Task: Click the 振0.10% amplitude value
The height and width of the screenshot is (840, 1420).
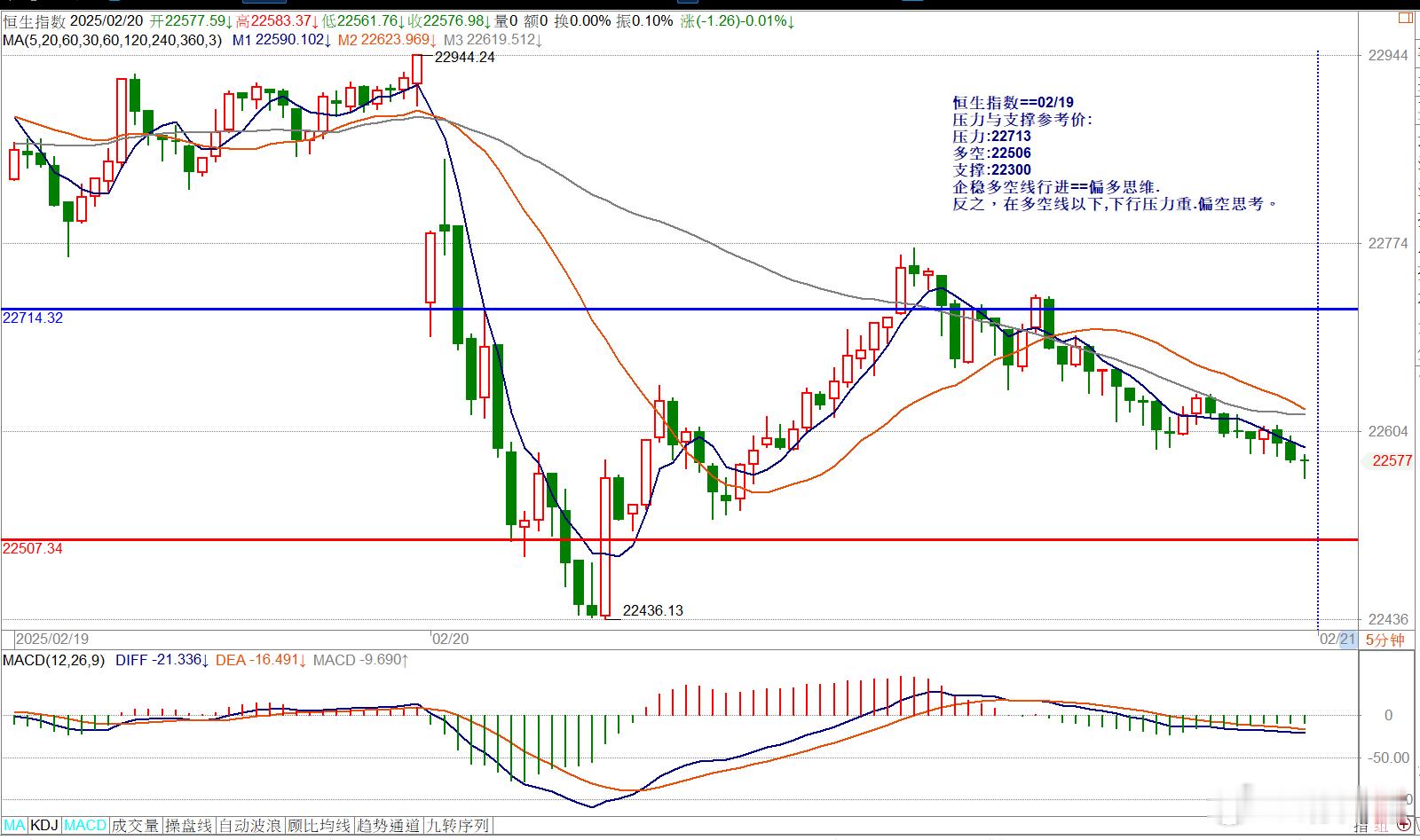Action: point(645,21)
